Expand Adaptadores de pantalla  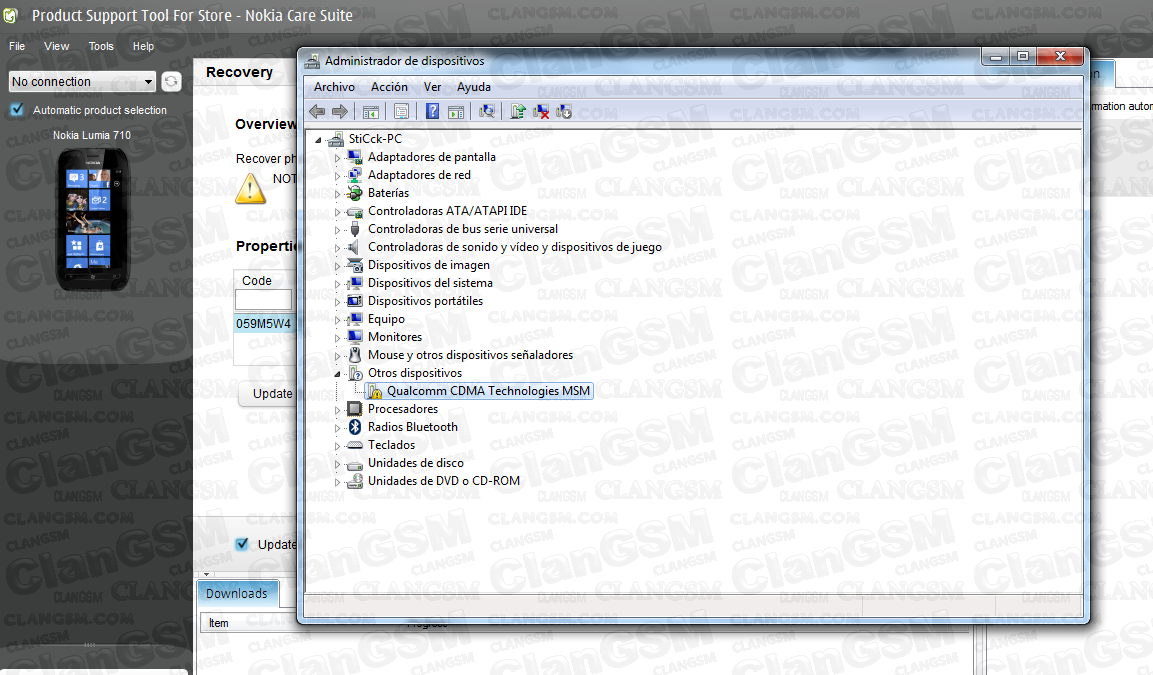(338, 157)
